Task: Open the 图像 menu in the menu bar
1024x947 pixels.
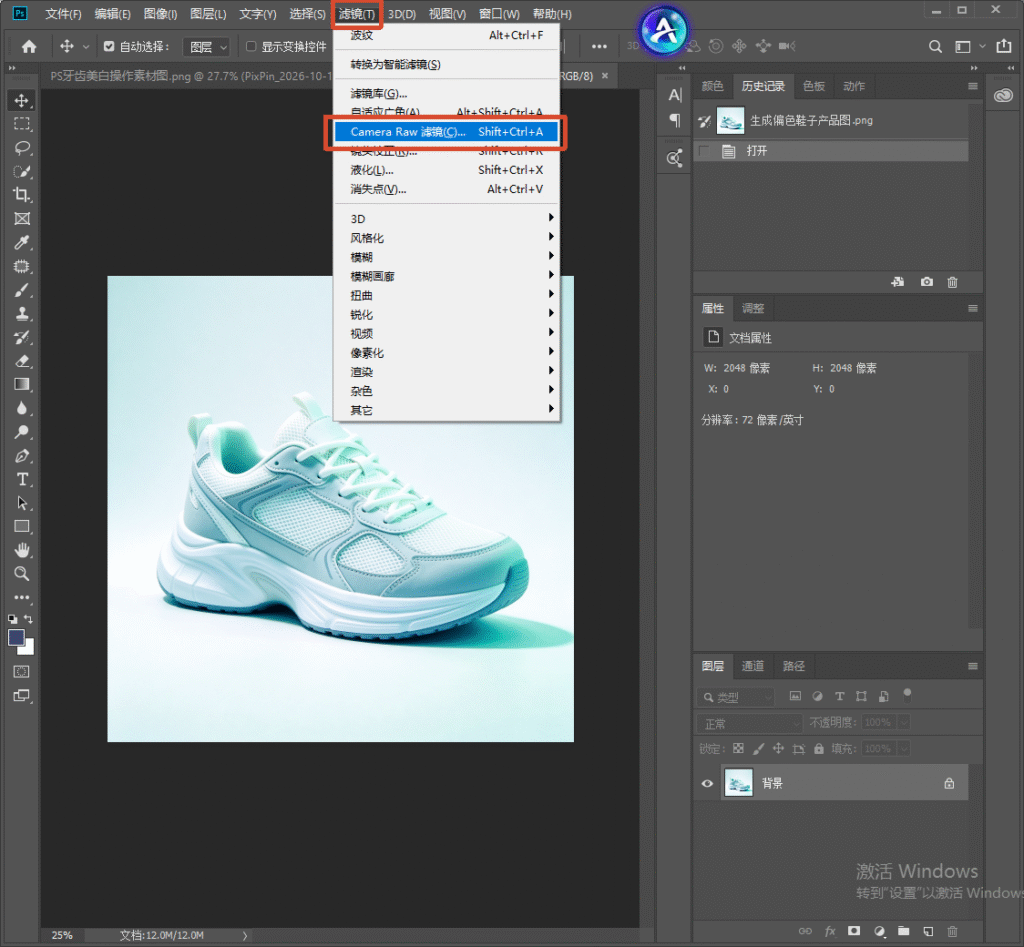Action: tap(160, 14)
